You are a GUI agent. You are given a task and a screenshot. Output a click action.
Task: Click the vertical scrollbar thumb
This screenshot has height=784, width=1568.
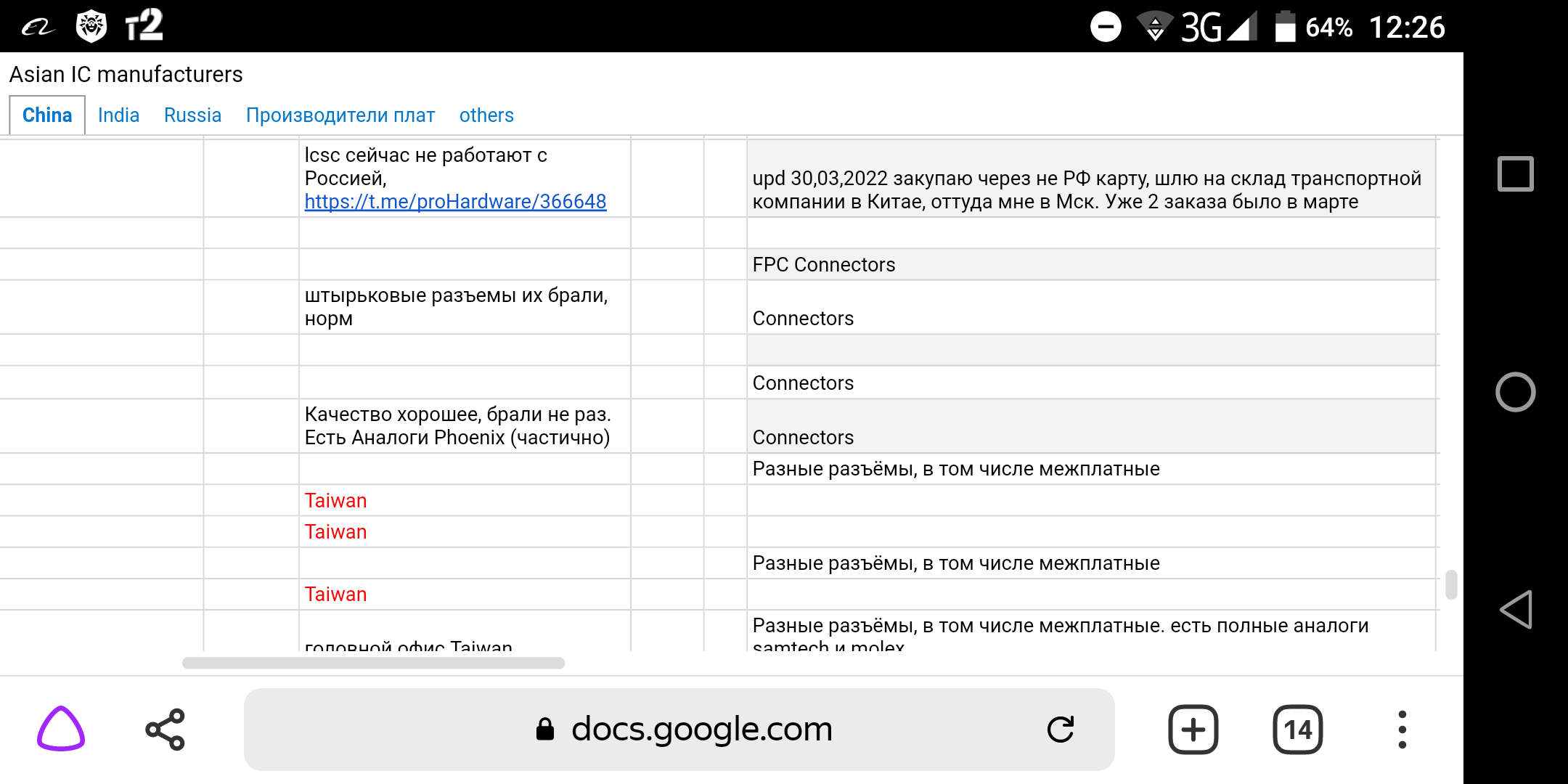point(1451,584)
